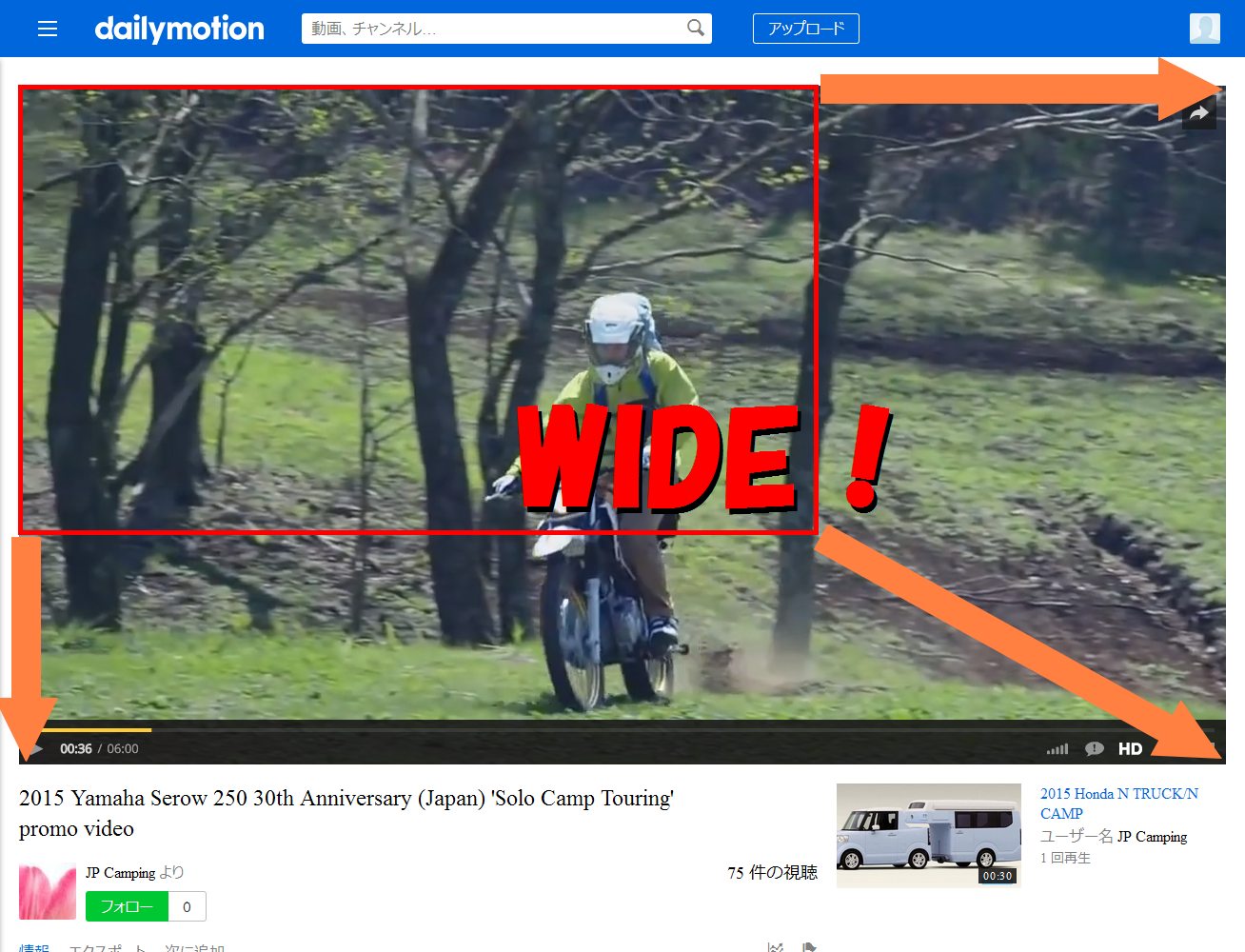Toggle HD playback quality
The image size is (1245, 952).
pos(1131,748)
